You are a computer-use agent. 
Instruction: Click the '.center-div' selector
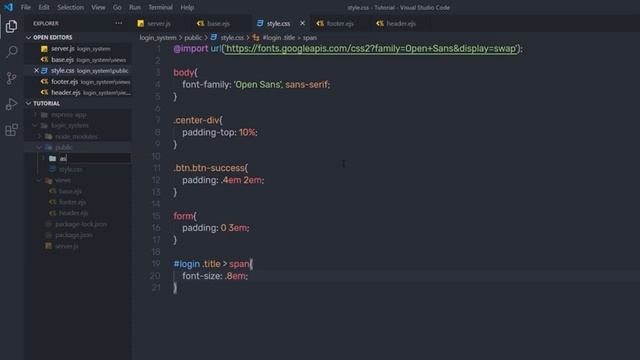coord(196,120)
